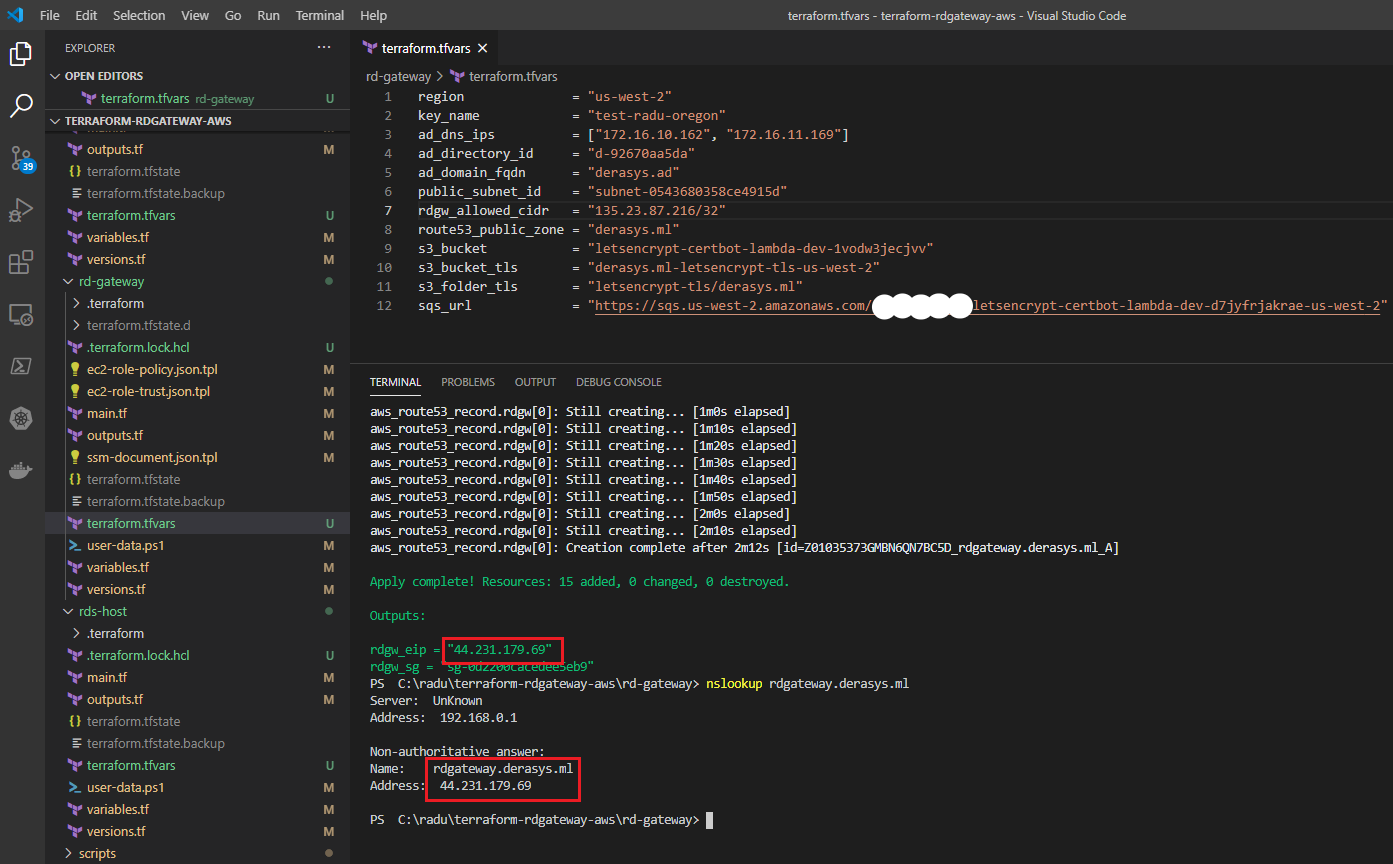This screenshot has width=1393, height=864.
Task: Click the "us-west-2" region value
Action: (x=629, y=97)
